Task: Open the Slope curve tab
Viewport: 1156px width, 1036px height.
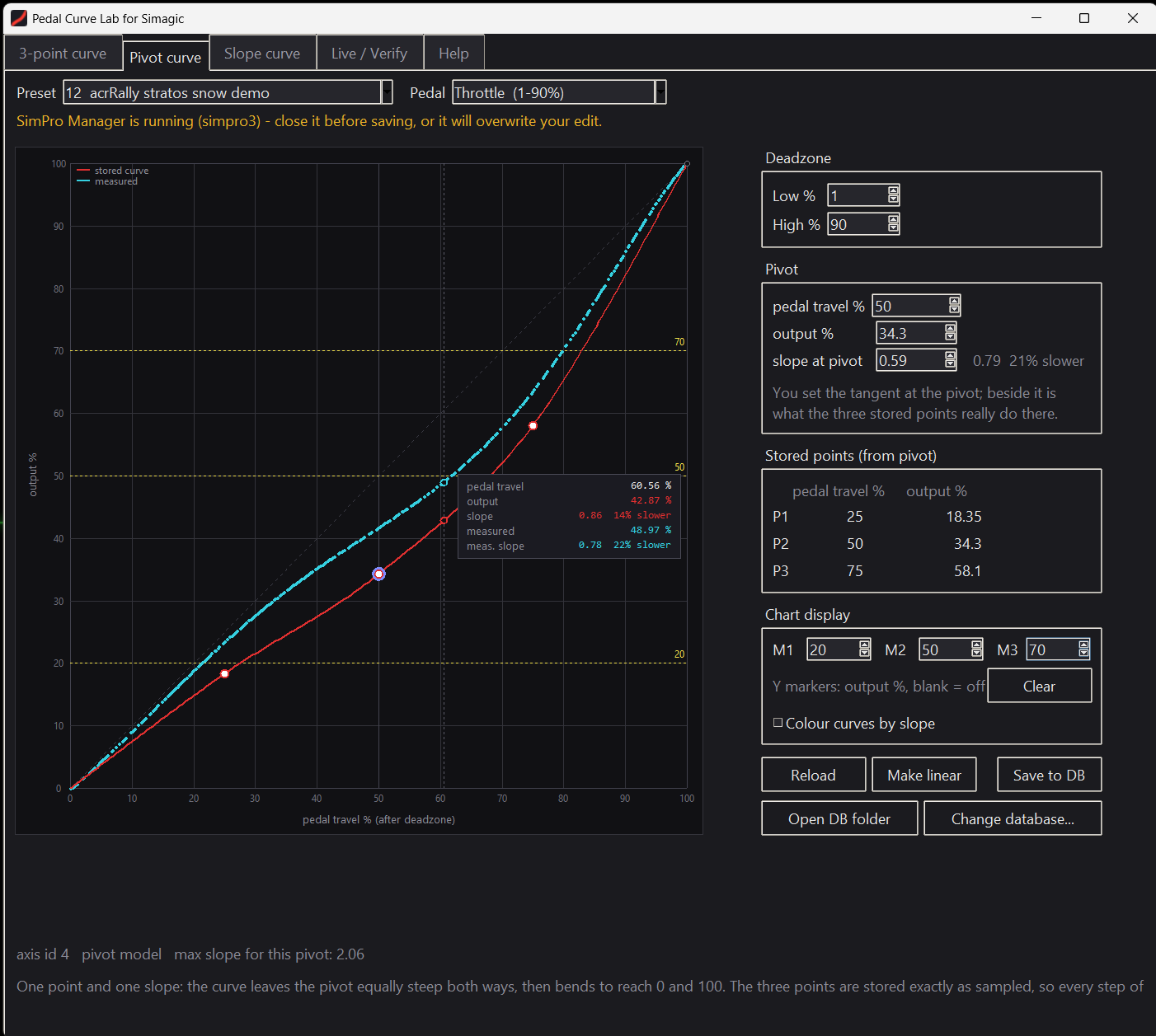Action: [262, 54]
